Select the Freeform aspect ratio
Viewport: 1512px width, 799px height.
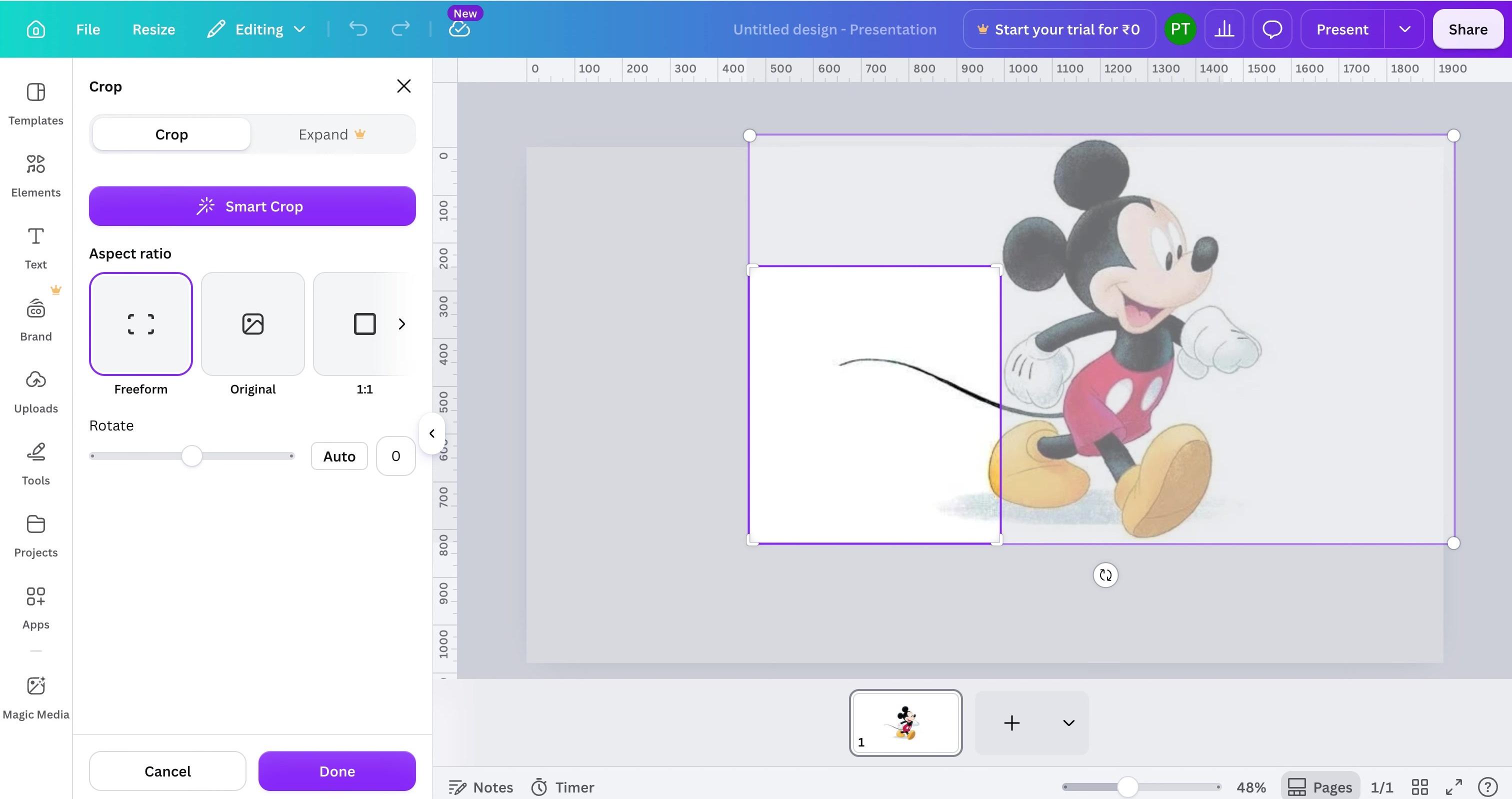[x=141, y=323]
